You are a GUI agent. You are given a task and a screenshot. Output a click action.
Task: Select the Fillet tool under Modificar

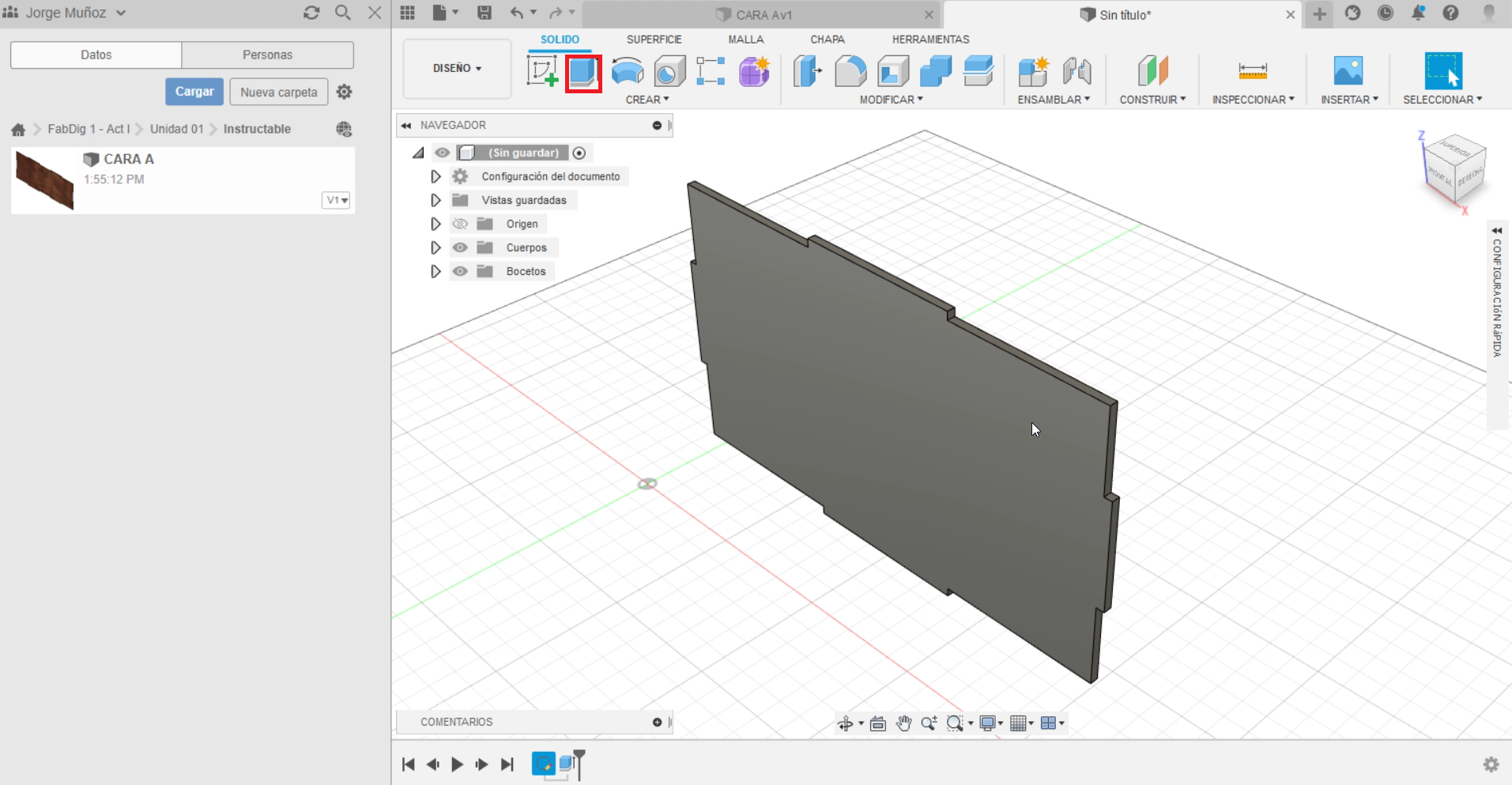[850, 71]
